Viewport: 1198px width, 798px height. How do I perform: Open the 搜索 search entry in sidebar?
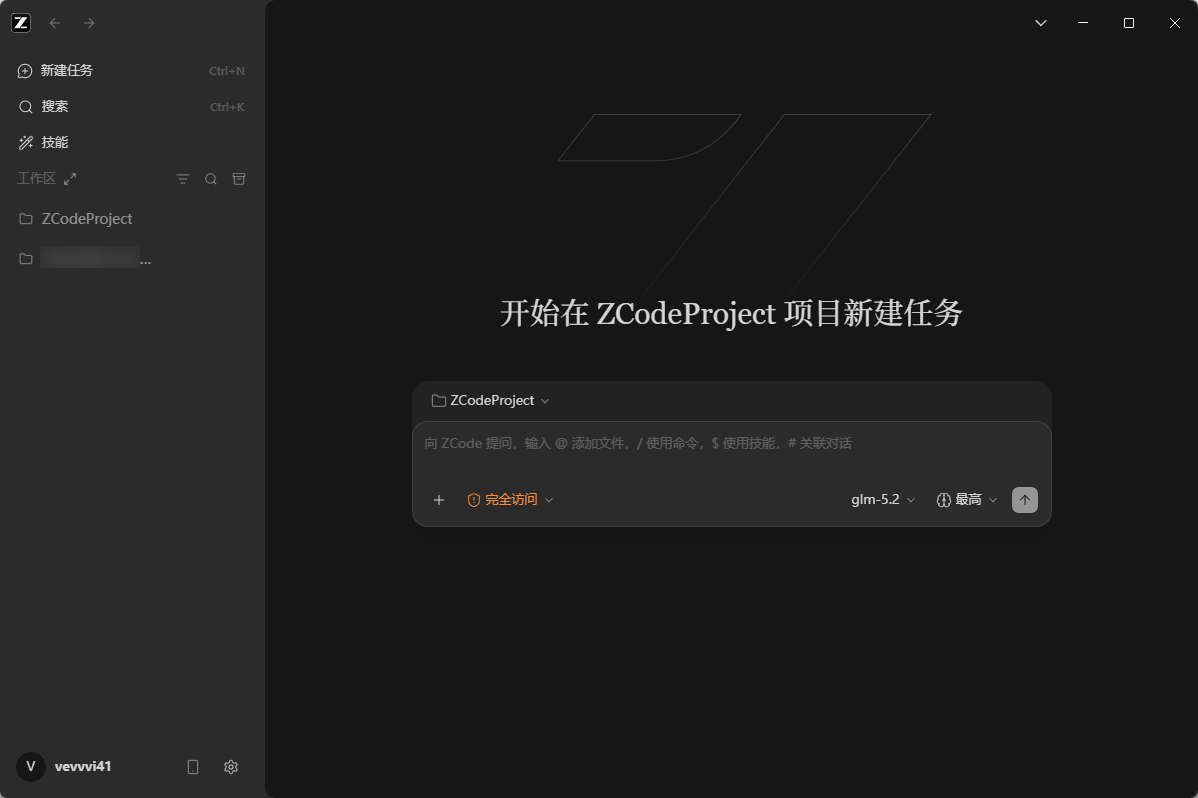tap(131, 106)
